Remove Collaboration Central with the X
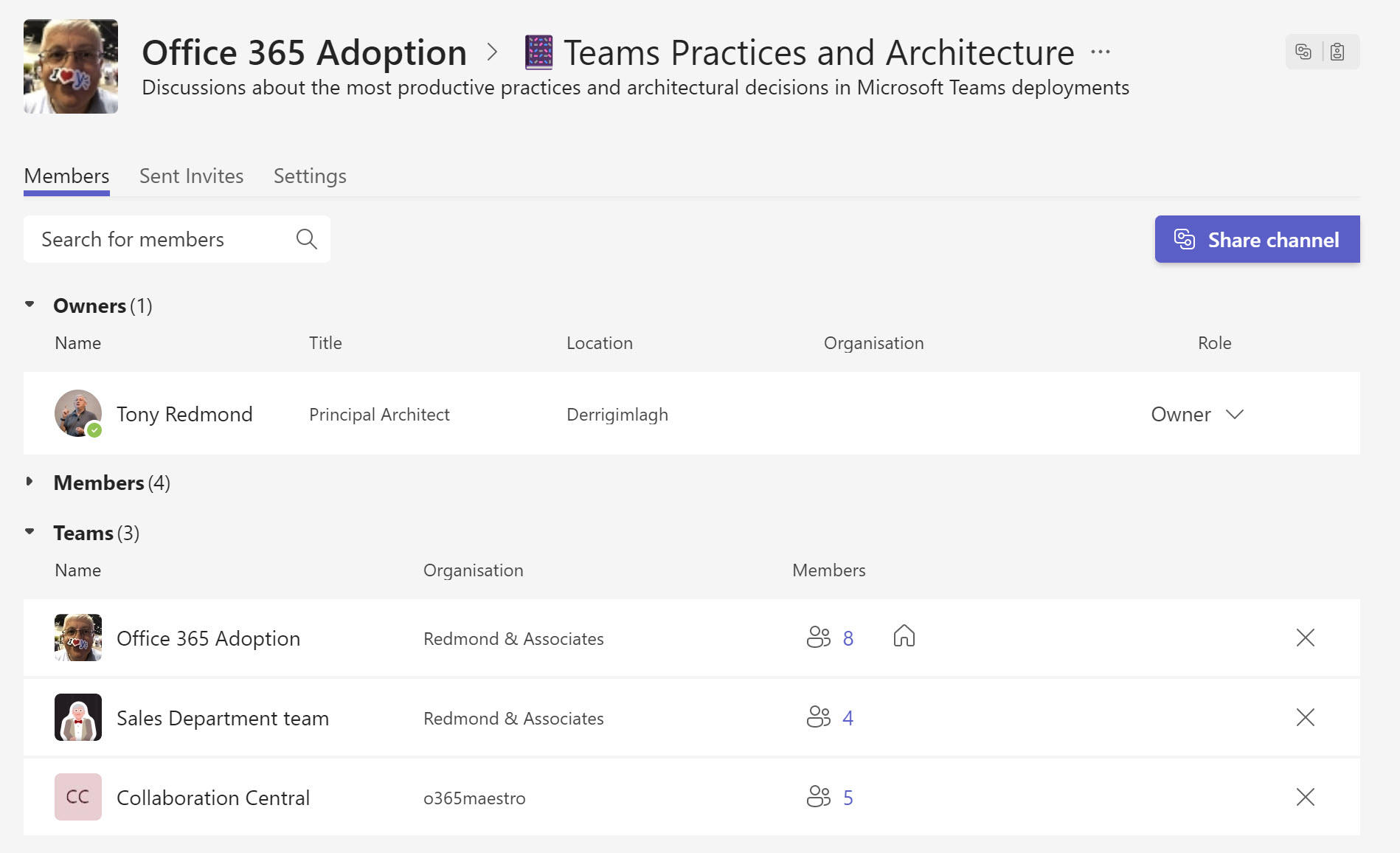1400x853 pixels. click(x=1306, y=797)
